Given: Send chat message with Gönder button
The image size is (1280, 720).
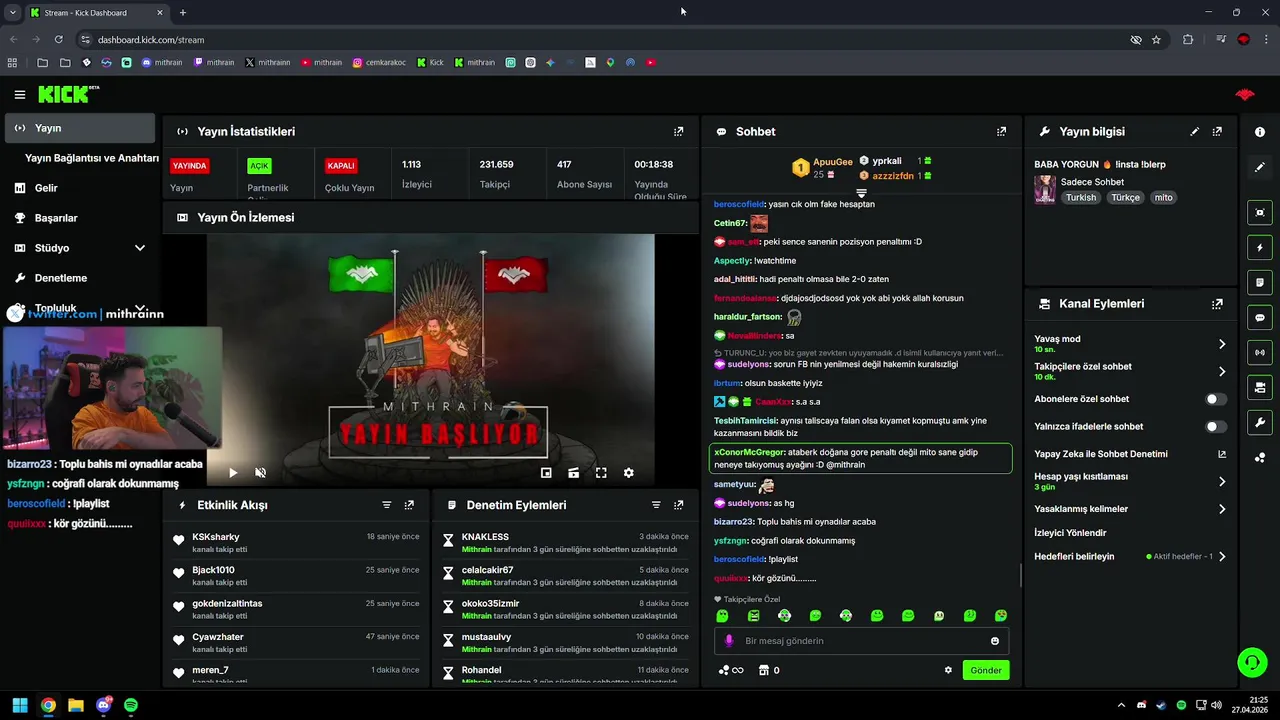Looking at the screenshot, I should pyautogui.click(x=986, y=670).
